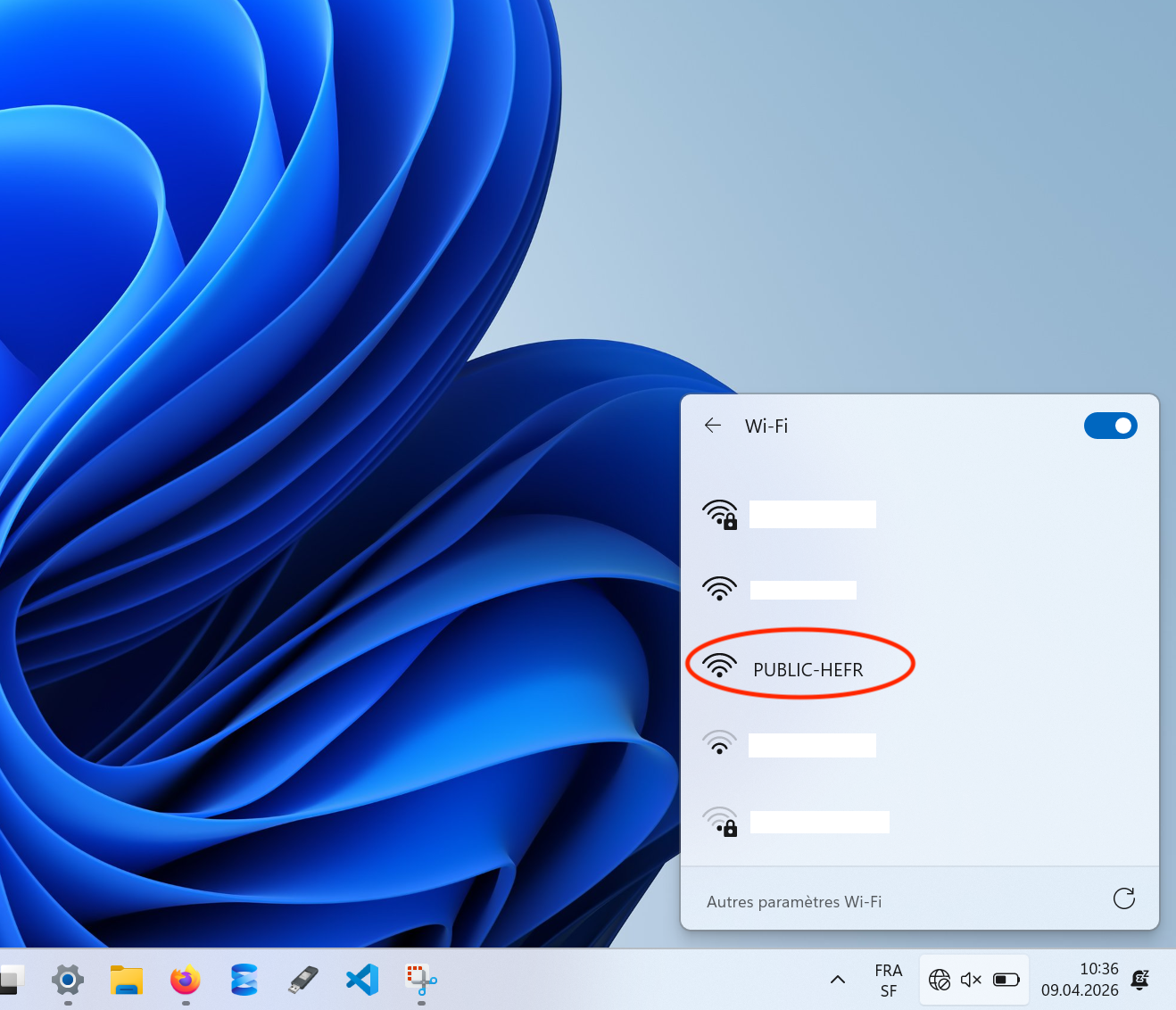Expand the hidden system tray icons chevron
This screenshot has width=1176, height=1010.
point(837,980)
